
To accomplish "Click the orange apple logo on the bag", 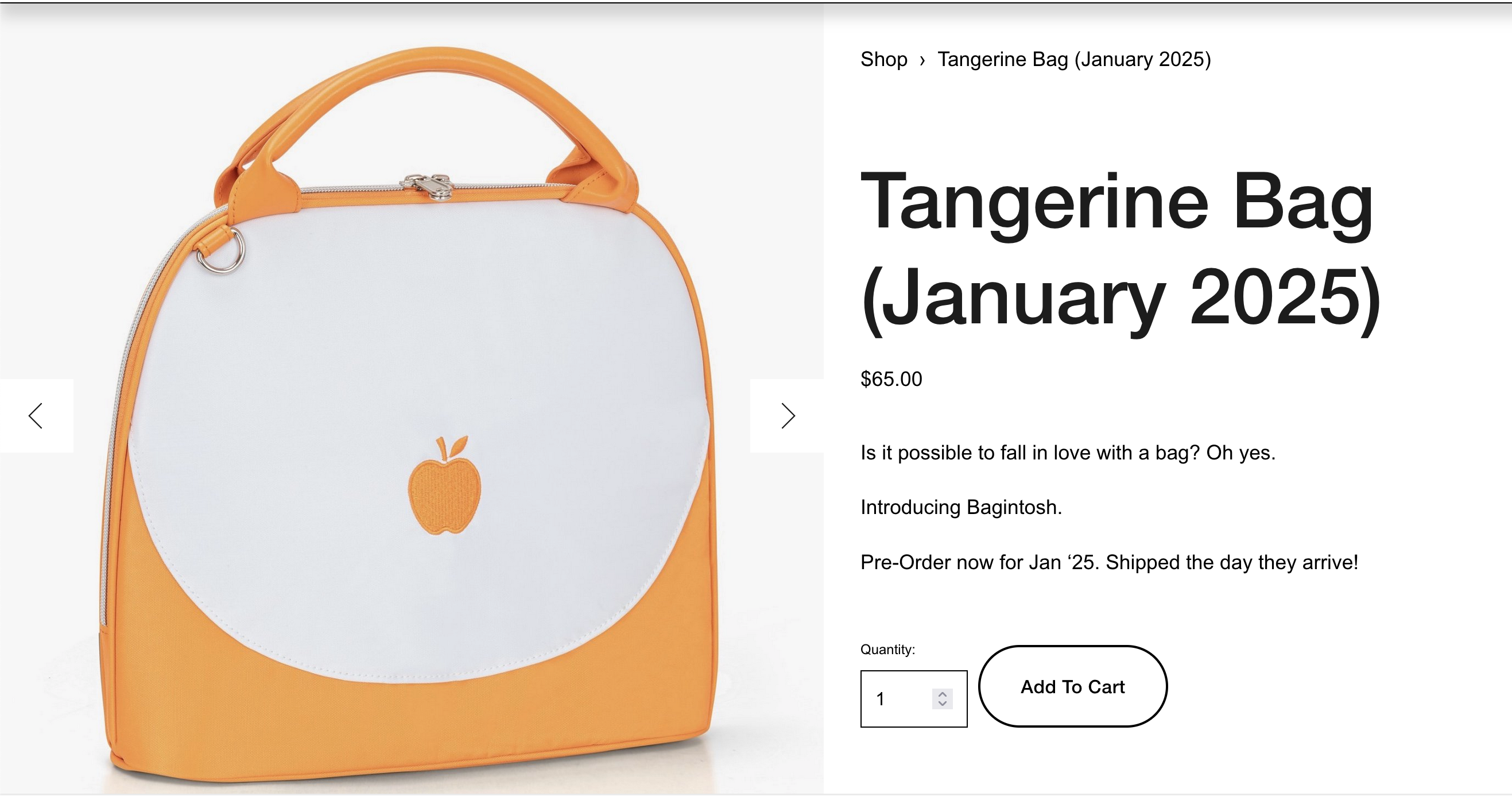I will (444, 485).
